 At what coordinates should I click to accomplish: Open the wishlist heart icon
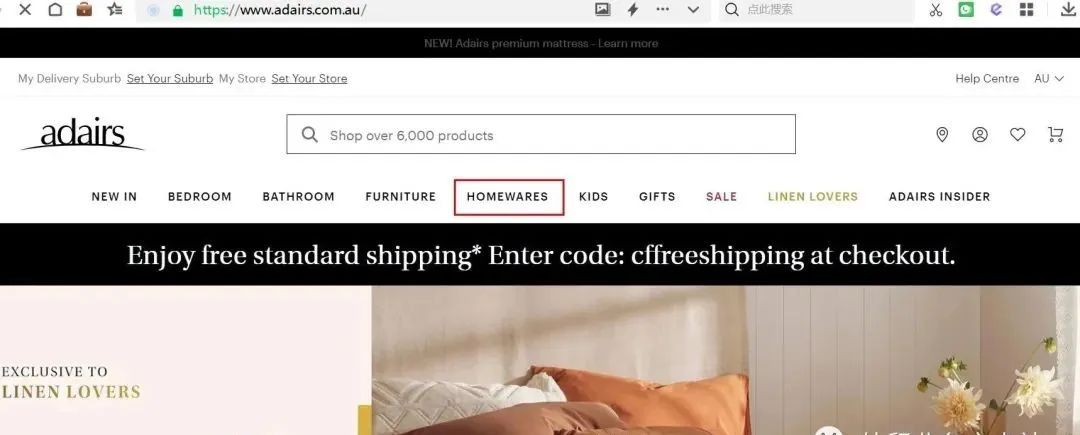tap(1017, 135)
